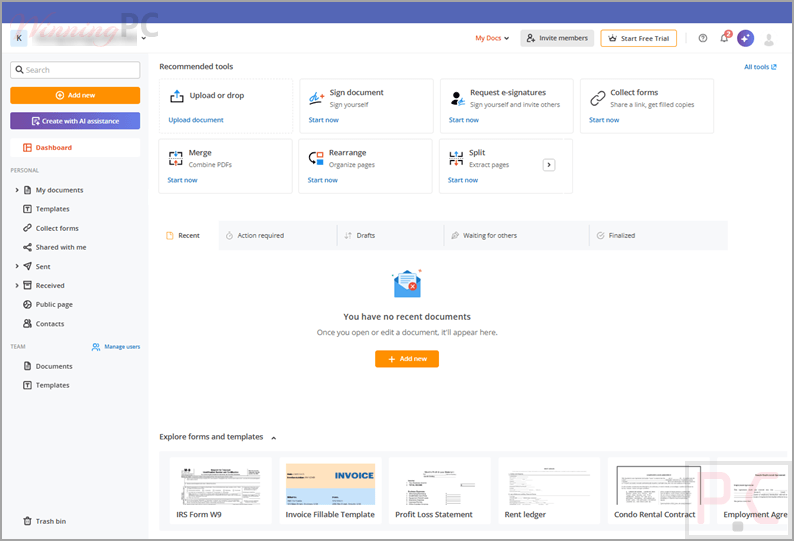
Task: Click the Rearrange tool icon
Action: (316, 158)
